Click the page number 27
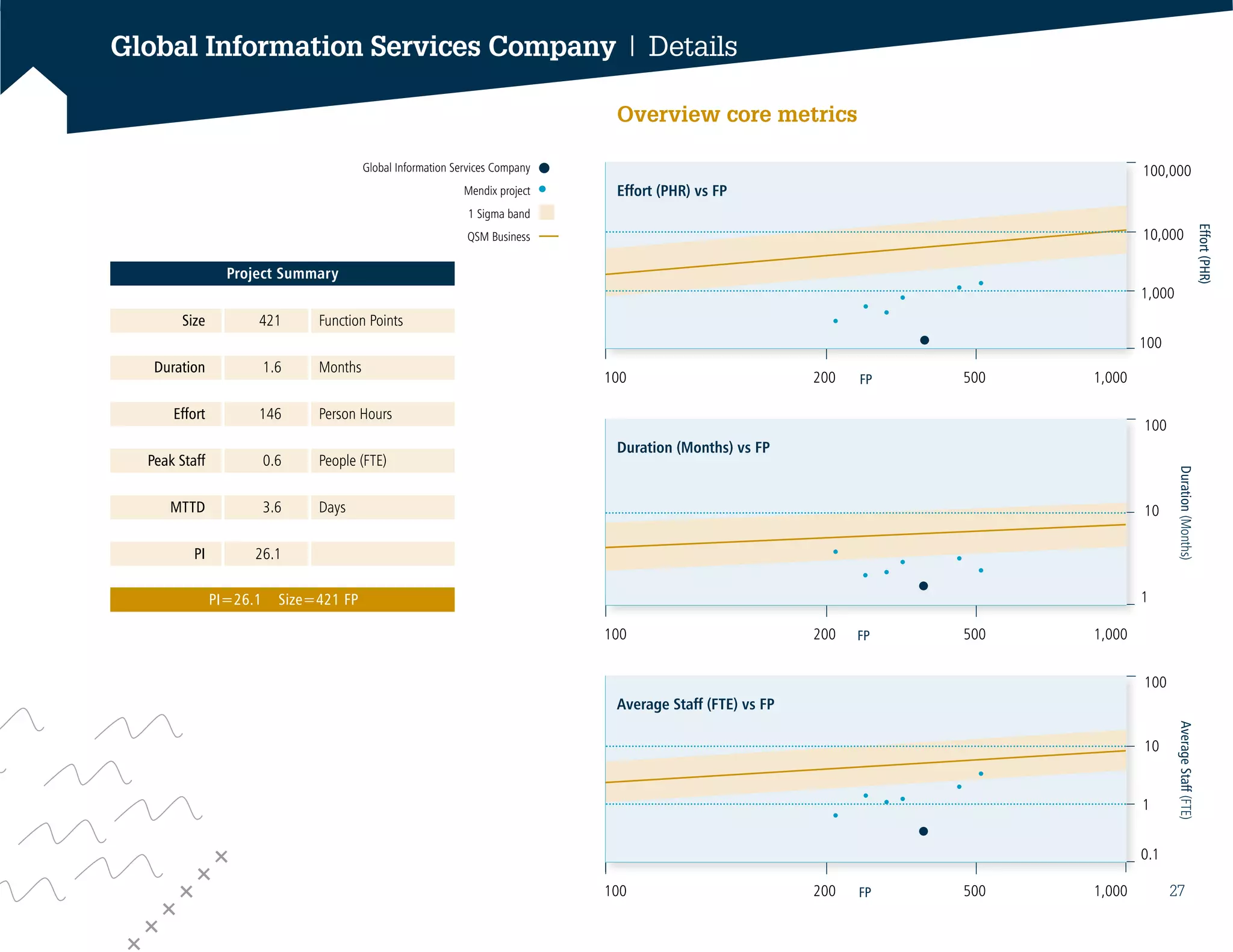 pyautogui.click(x=1177, y=891)
